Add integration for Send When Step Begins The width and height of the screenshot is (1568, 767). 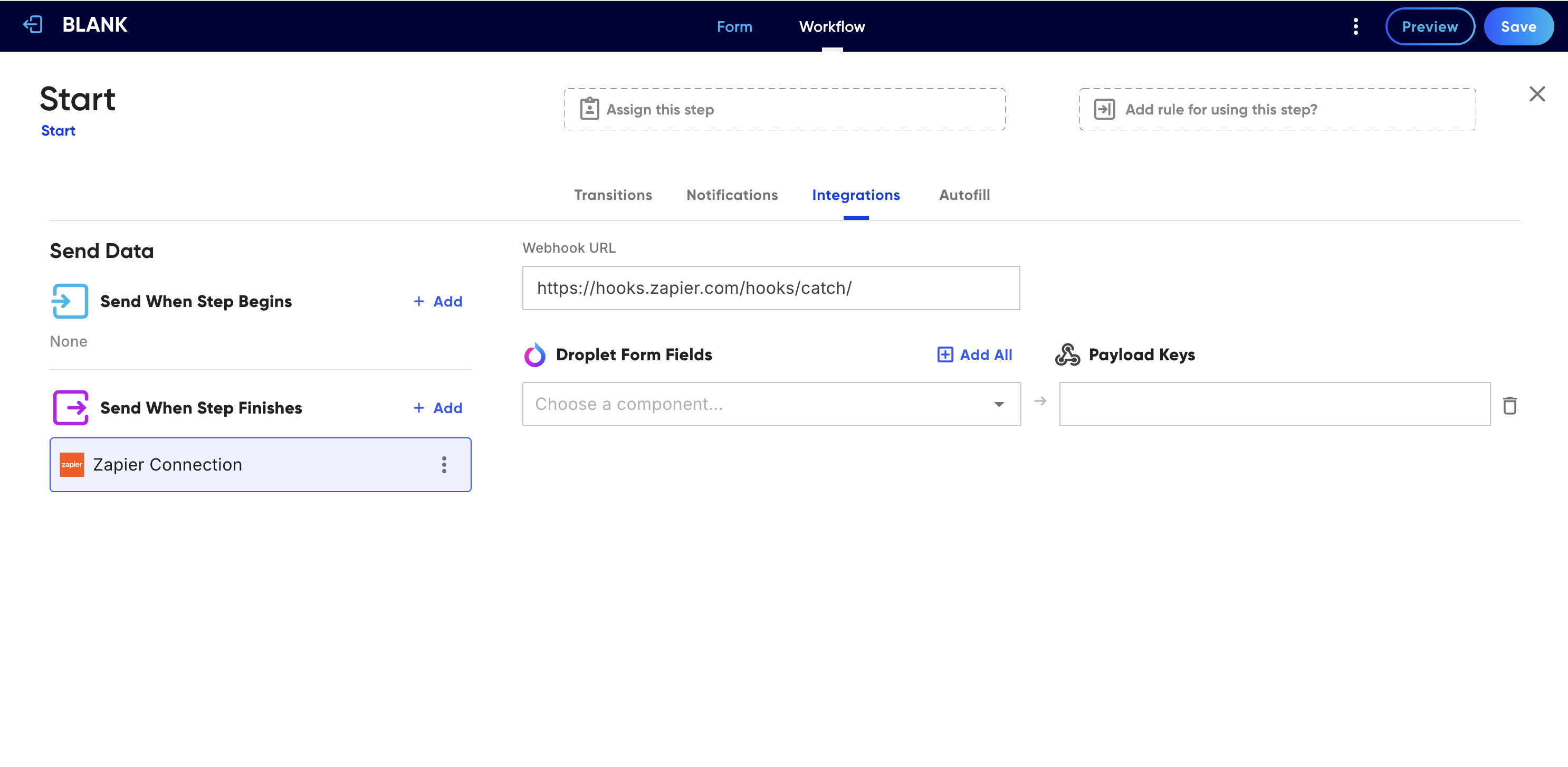point(438,302)
